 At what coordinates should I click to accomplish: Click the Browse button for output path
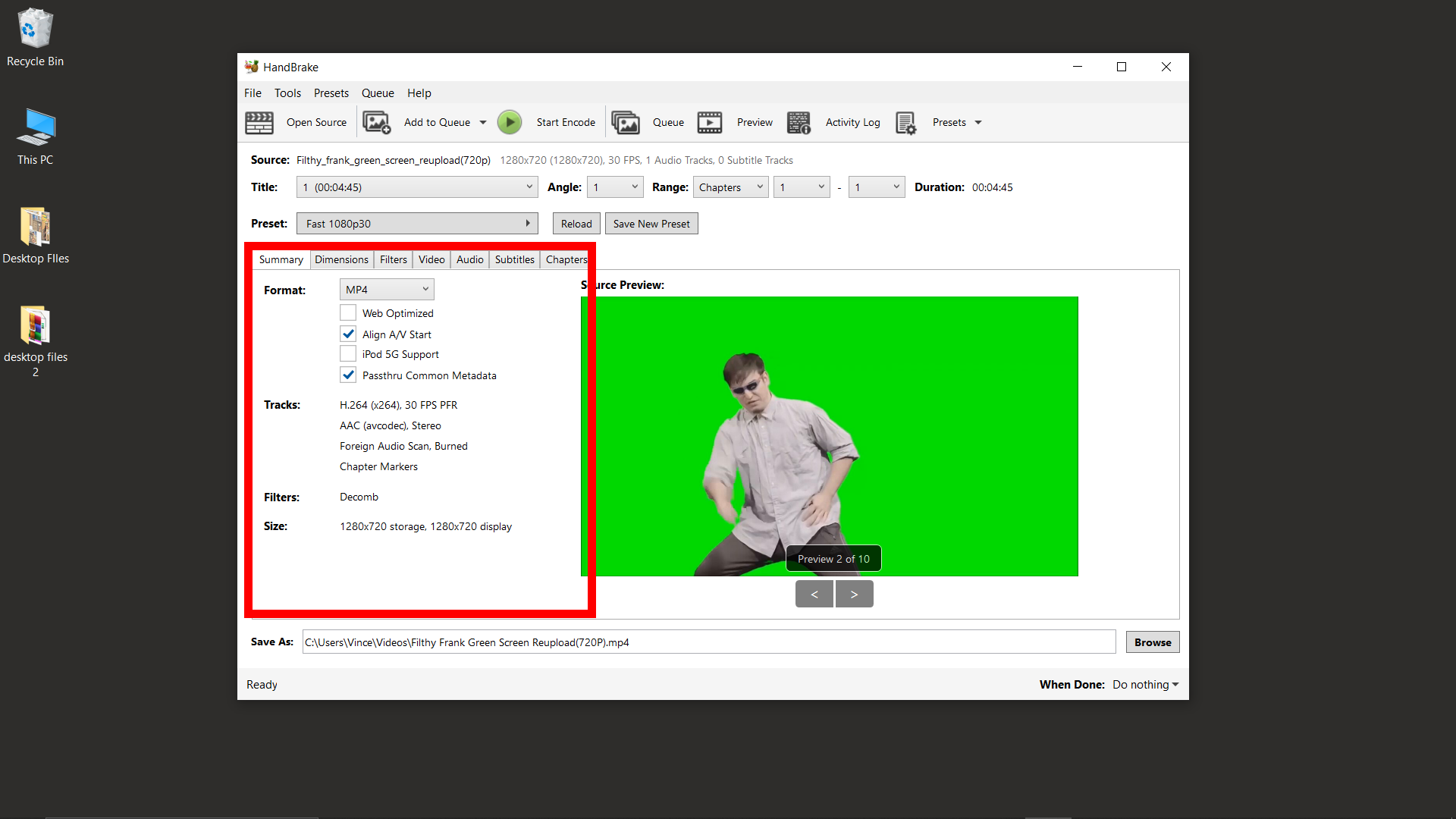(1152, 642)
